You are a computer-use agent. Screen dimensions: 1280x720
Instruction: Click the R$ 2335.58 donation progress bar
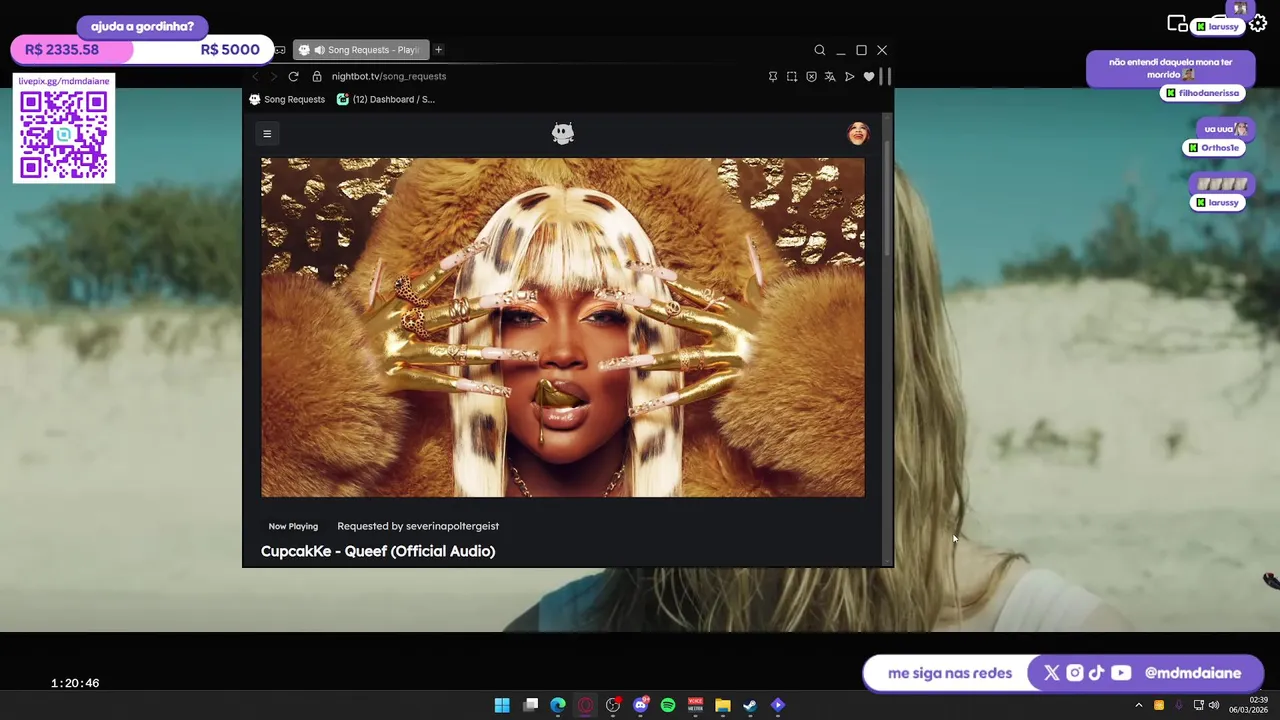pyautogui.click(x=142, y=50)
